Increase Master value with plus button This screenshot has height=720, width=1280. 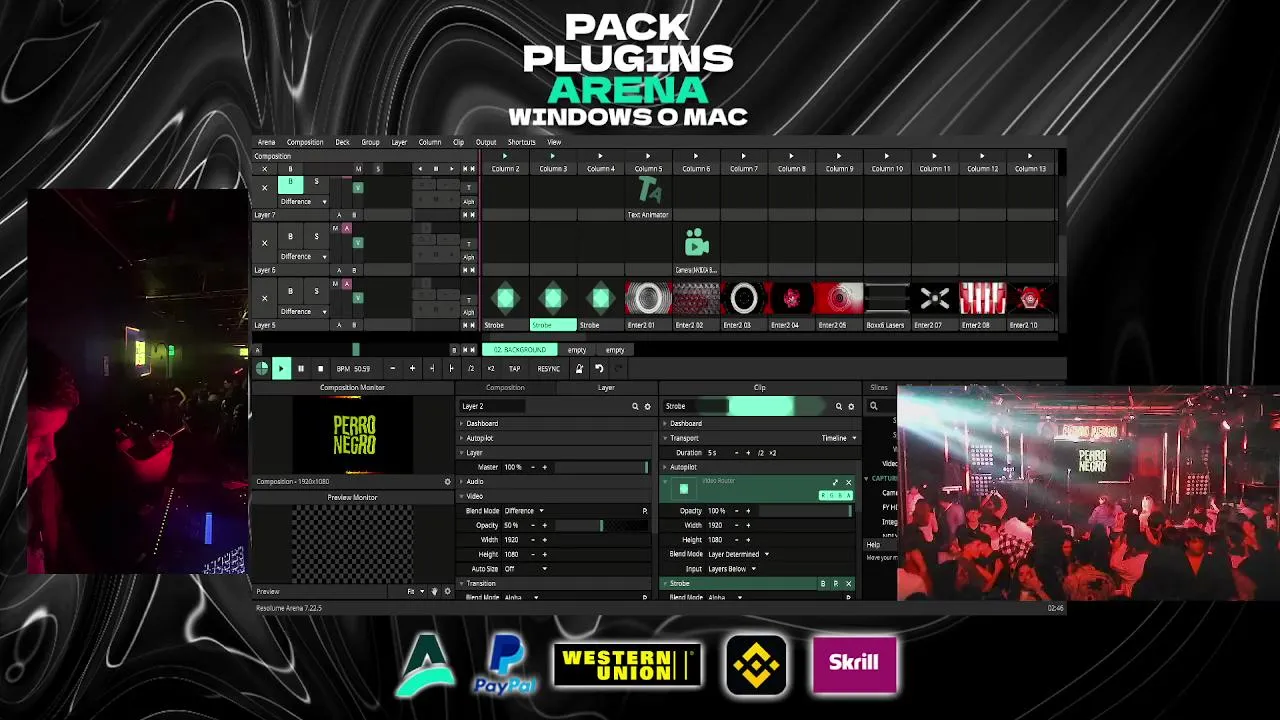(x=545, y=467)
